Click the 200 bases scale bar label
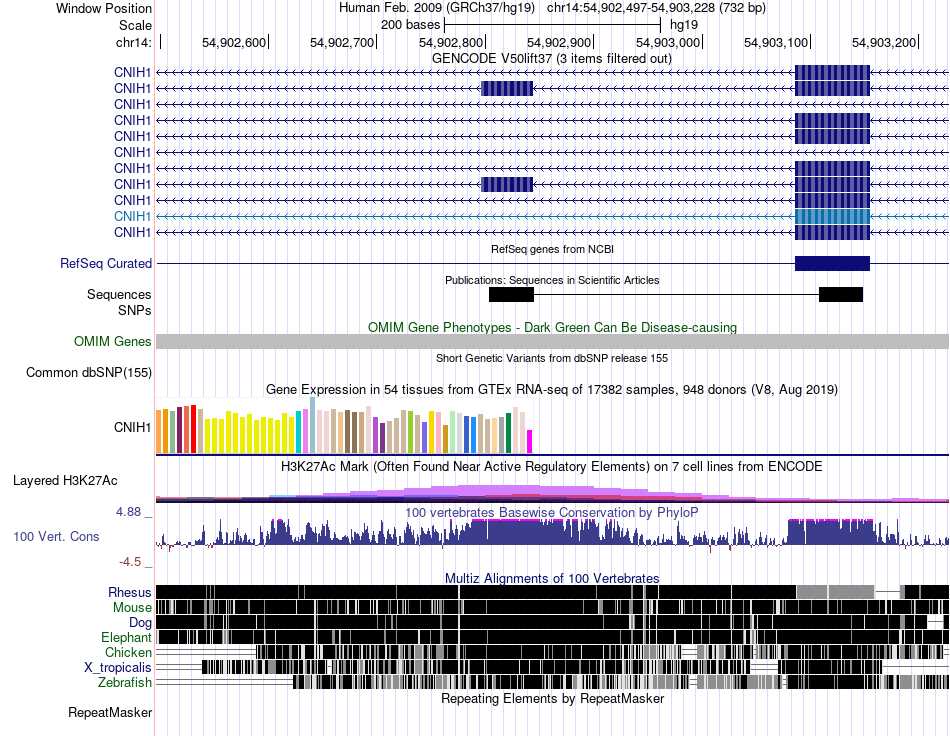This screenshot has width=950, height=736. (410, 25)
